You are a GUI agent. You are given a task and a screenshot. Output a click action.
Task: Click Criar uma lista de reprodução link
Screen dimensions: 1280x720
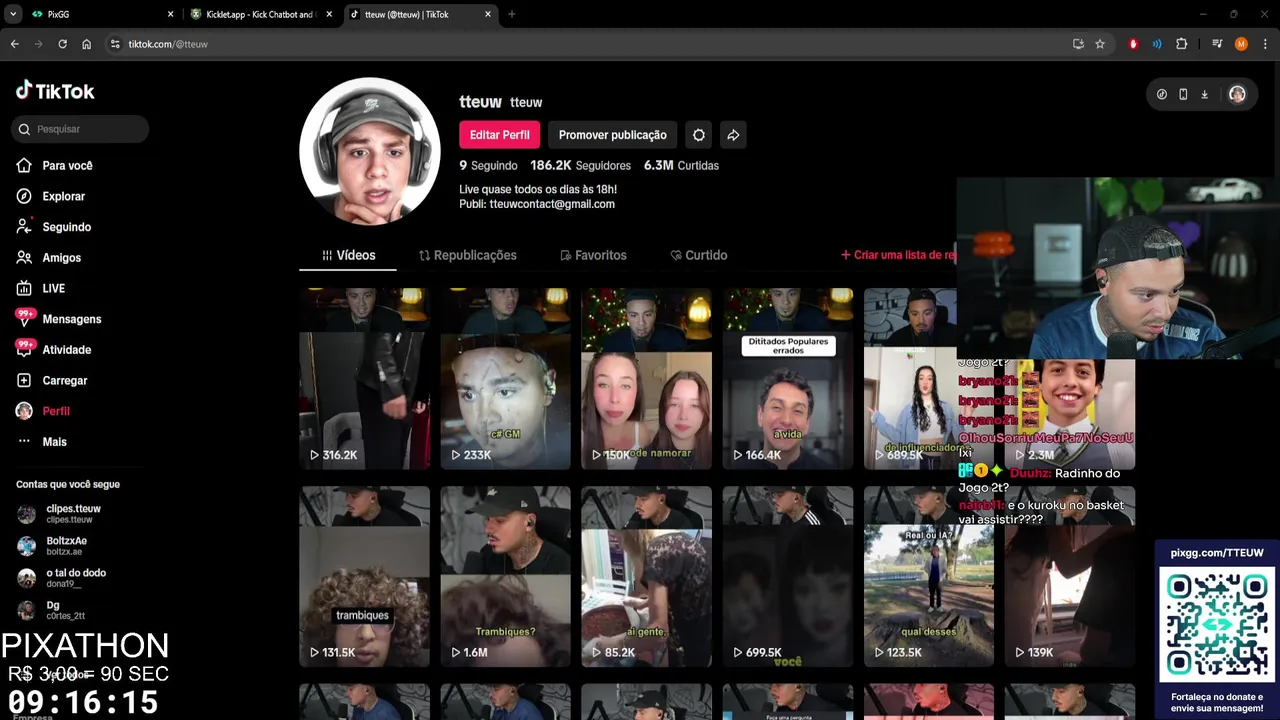(x=898, y=255)
